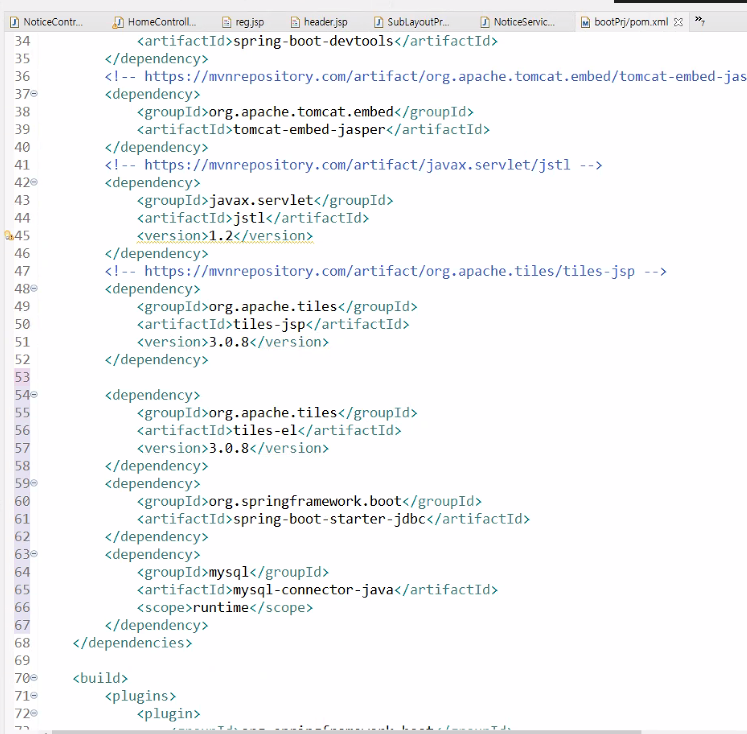747x734 pixels.
Task: Close the bootPrj/pom.xml tab
Action: (x=678, y=22)
